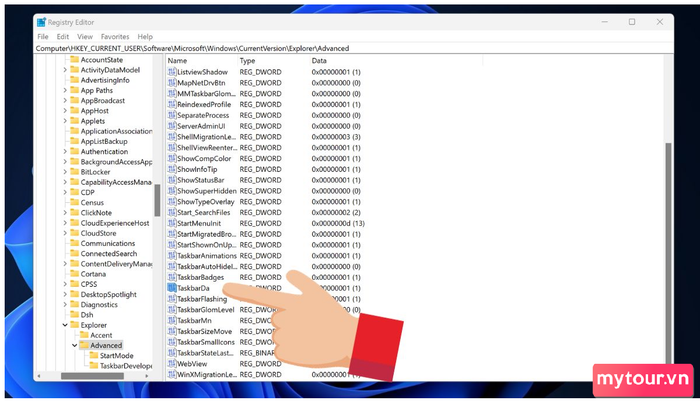Click the 0x0000000d (13) data cell
The width and height of the screenshot is (700, 405).
point(338,223)
